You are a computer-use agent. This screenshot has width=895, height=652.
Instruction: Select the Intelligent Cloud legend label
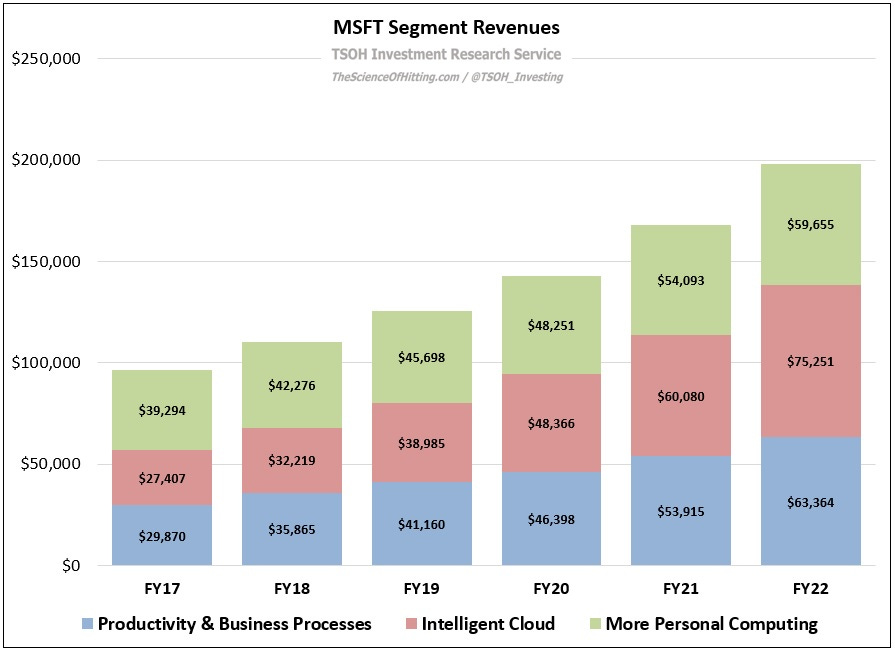tap(488, 623)
